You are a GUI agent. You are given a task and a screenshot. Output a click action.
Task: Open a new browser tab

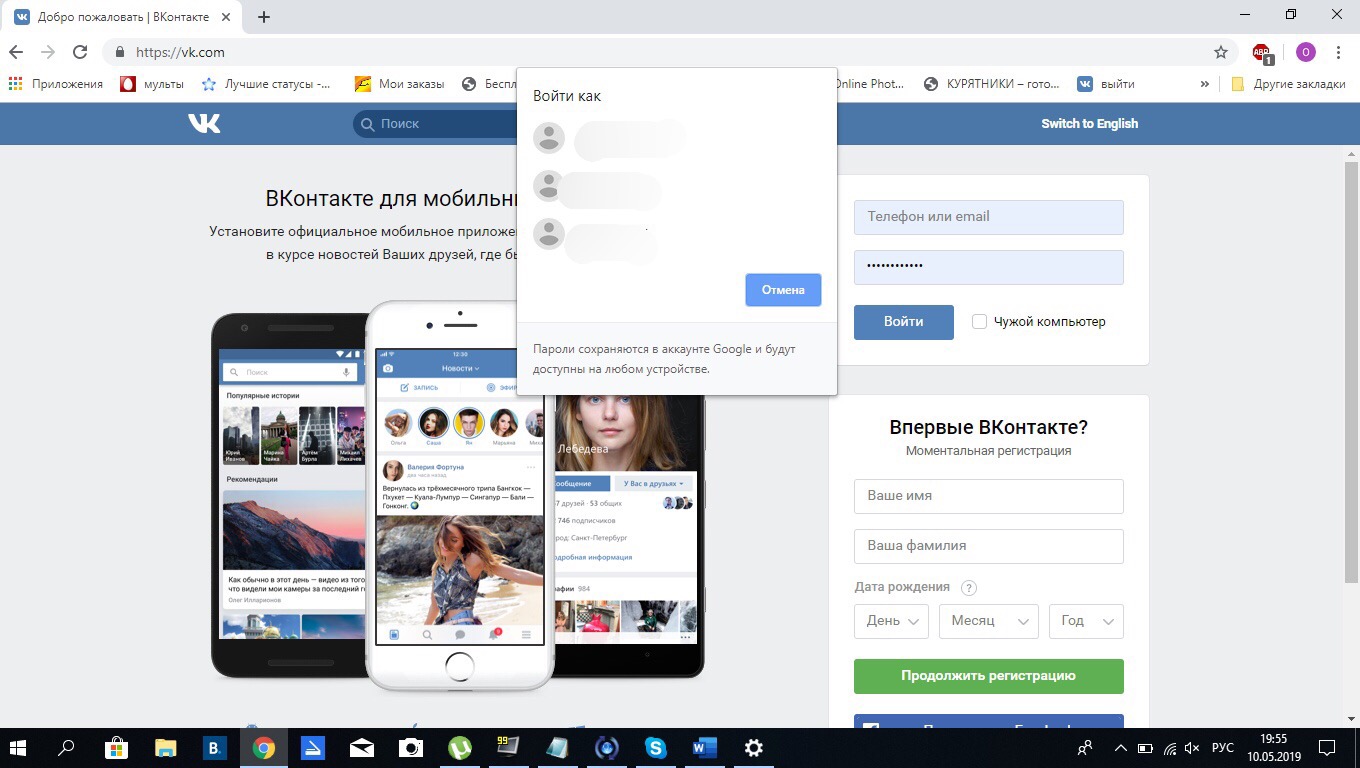[264, 17]
